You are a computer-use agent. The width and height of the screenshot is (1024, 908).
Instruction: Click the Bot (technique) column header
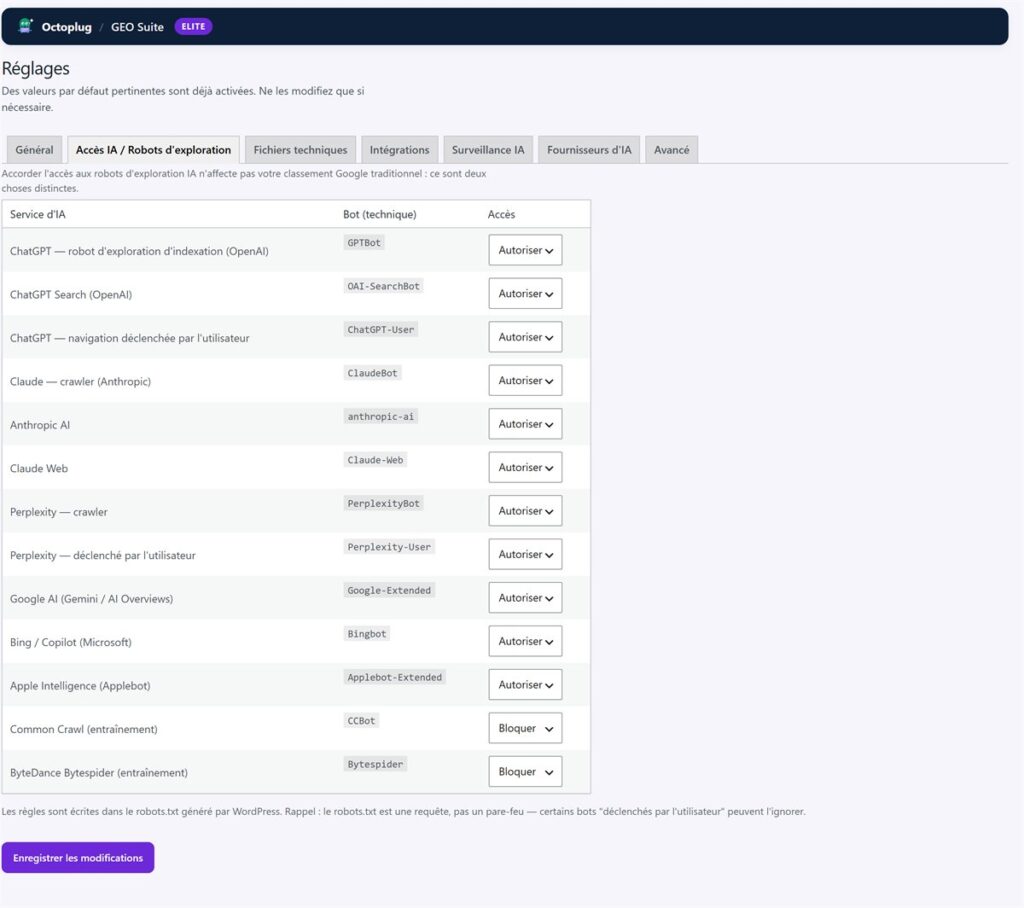point(379,214)
